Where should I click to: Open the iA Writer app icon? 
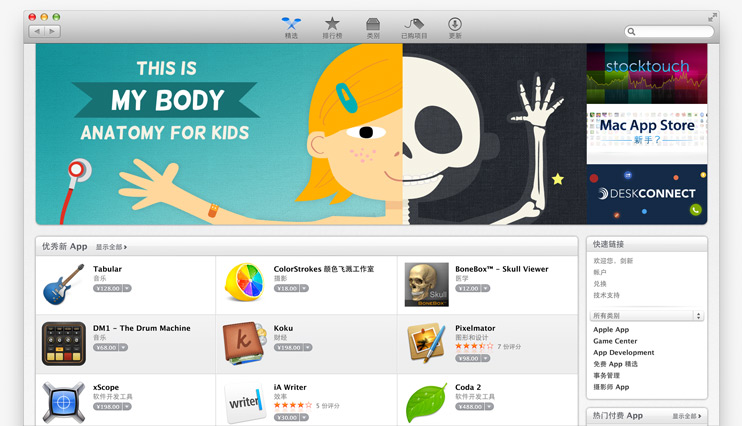tap(244, 403)
